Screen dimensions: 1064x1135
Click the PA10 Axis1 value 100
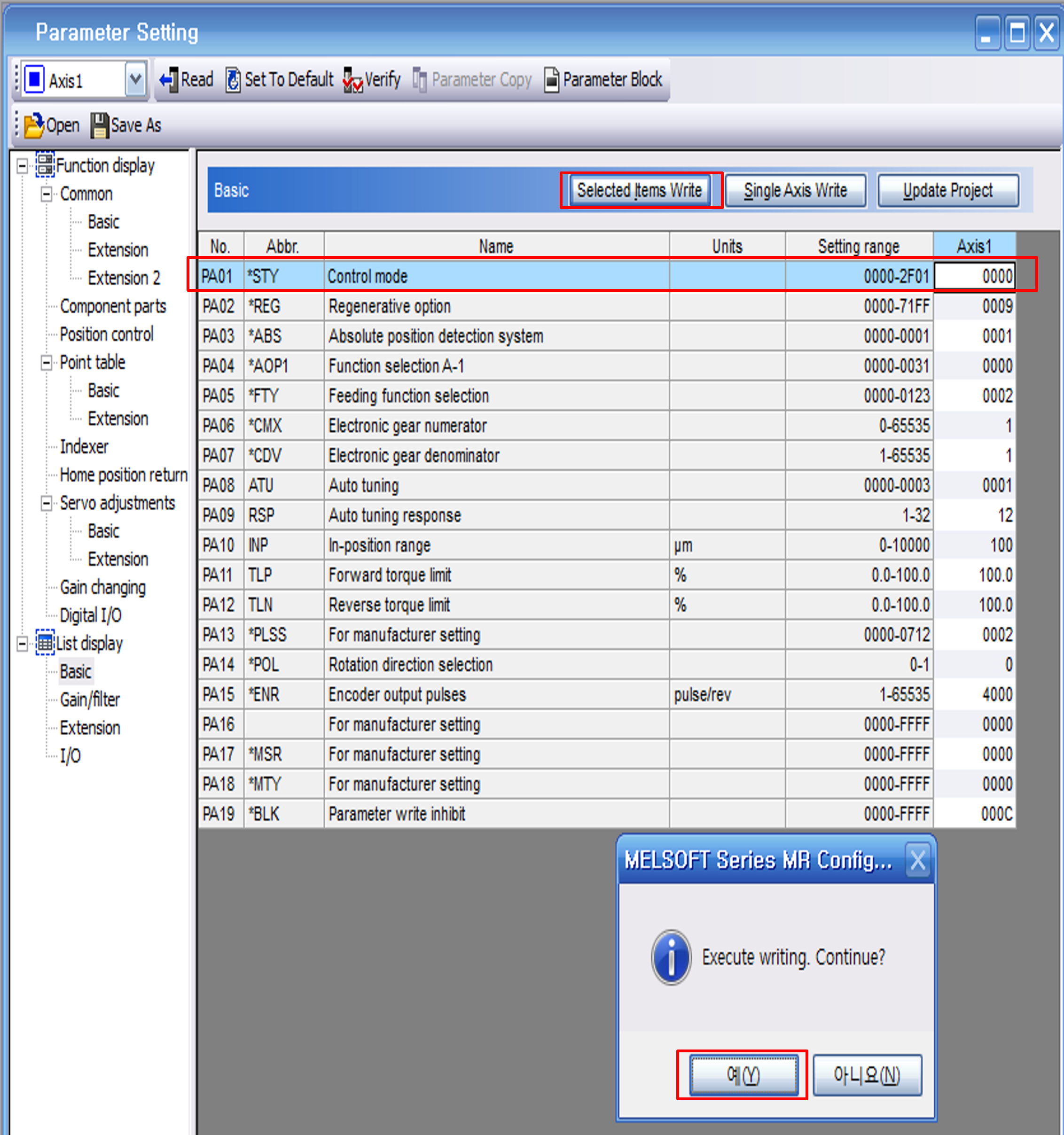974,545
